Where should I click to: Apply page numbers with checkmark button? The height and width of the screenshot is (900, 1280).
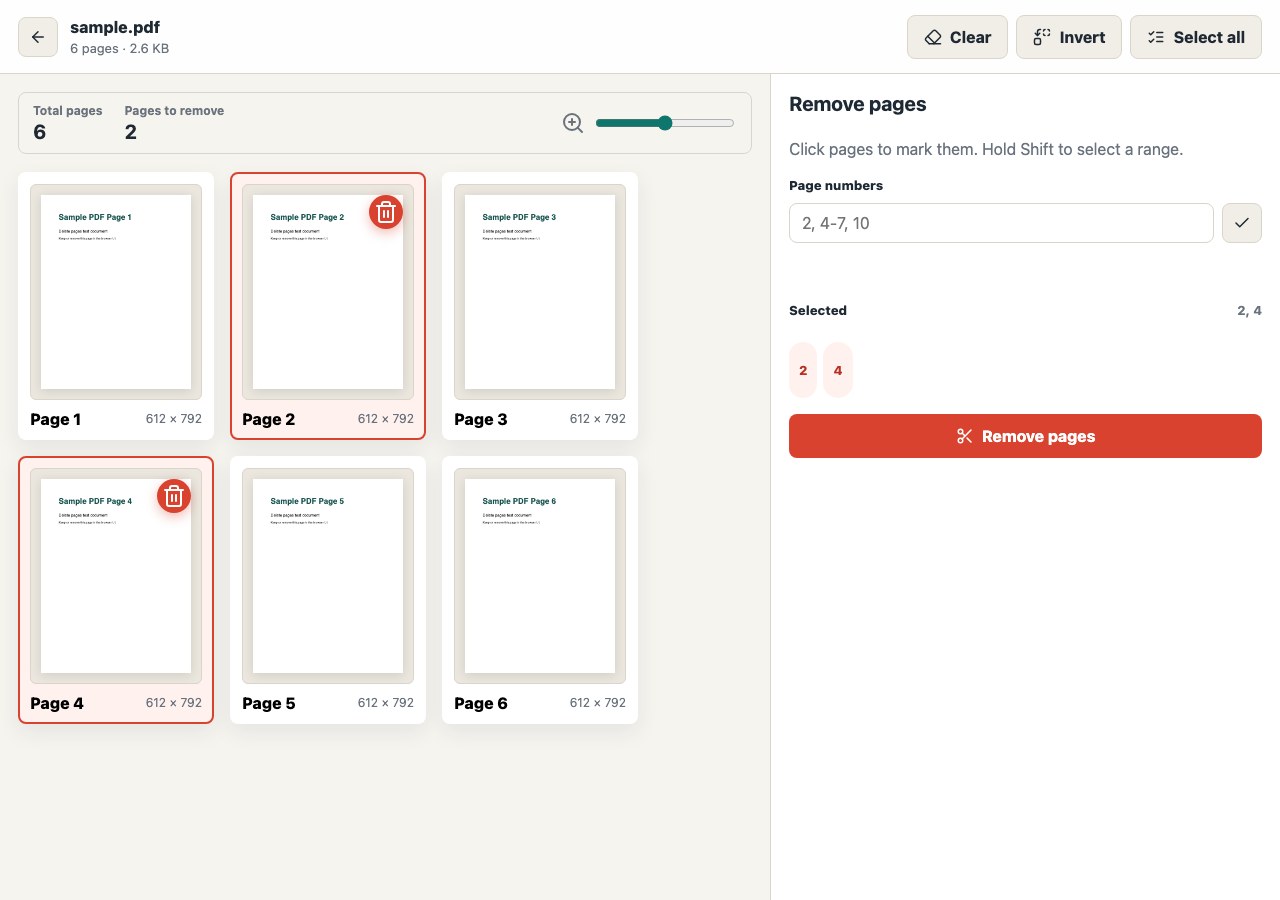click(x=1242, y=223)
